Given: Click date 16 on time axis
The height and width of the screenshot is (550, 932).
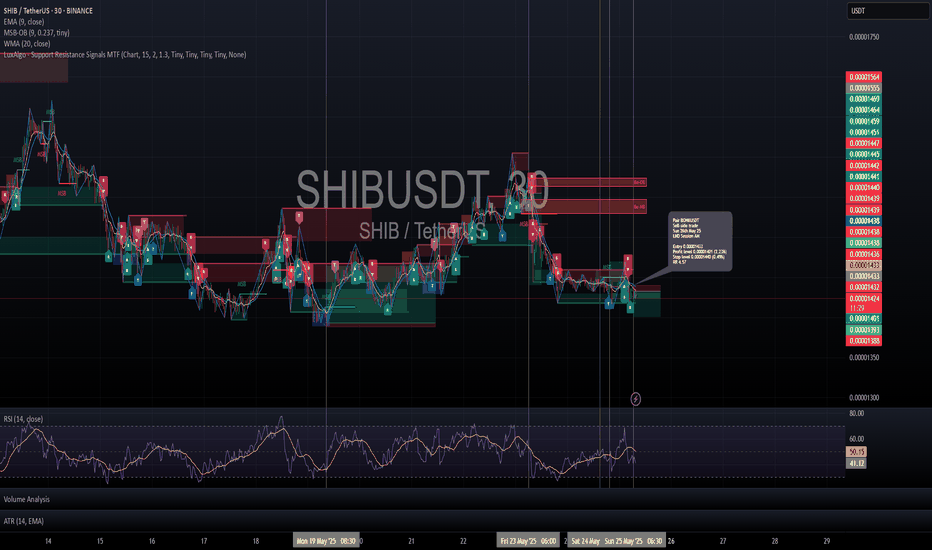Looking at the screenshot, I should pyautogui.click(x=152, y=541).
